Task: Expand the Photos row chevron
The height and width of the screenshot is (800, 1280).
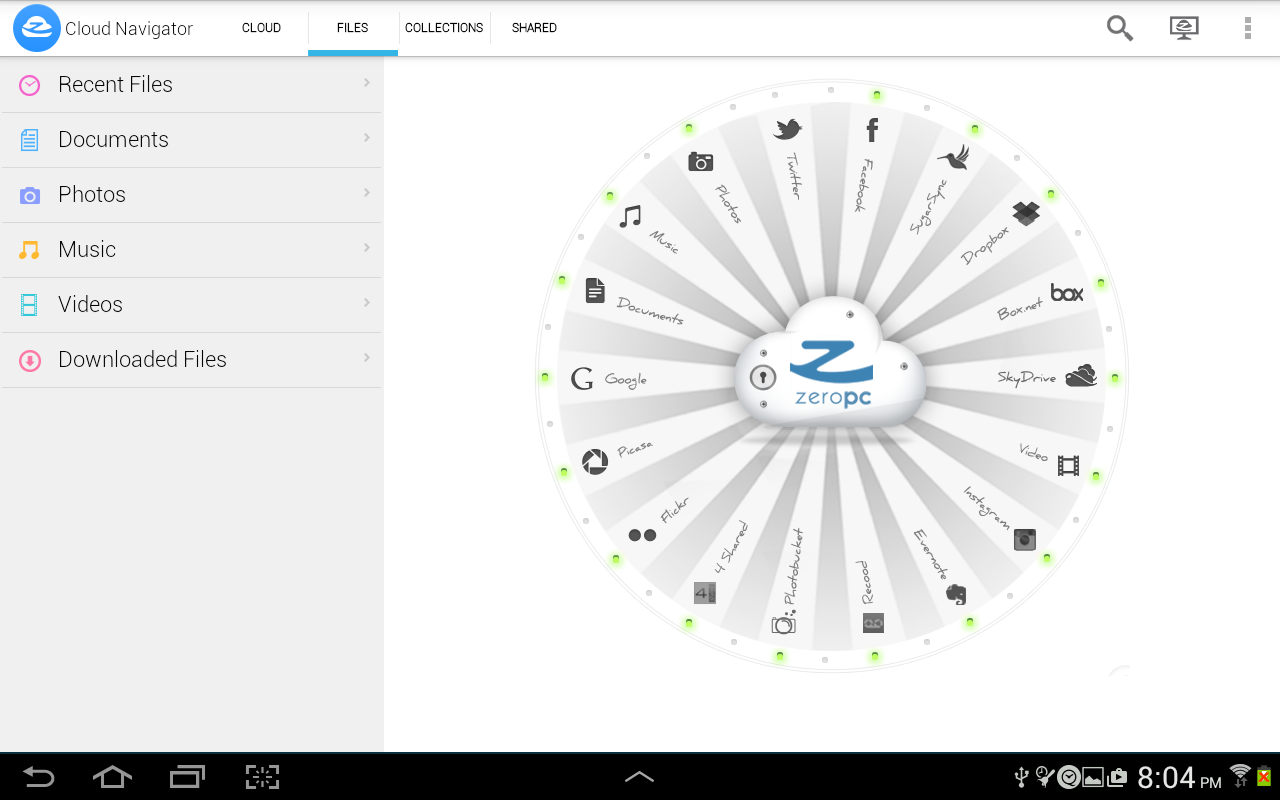Action: coord(367,192)
